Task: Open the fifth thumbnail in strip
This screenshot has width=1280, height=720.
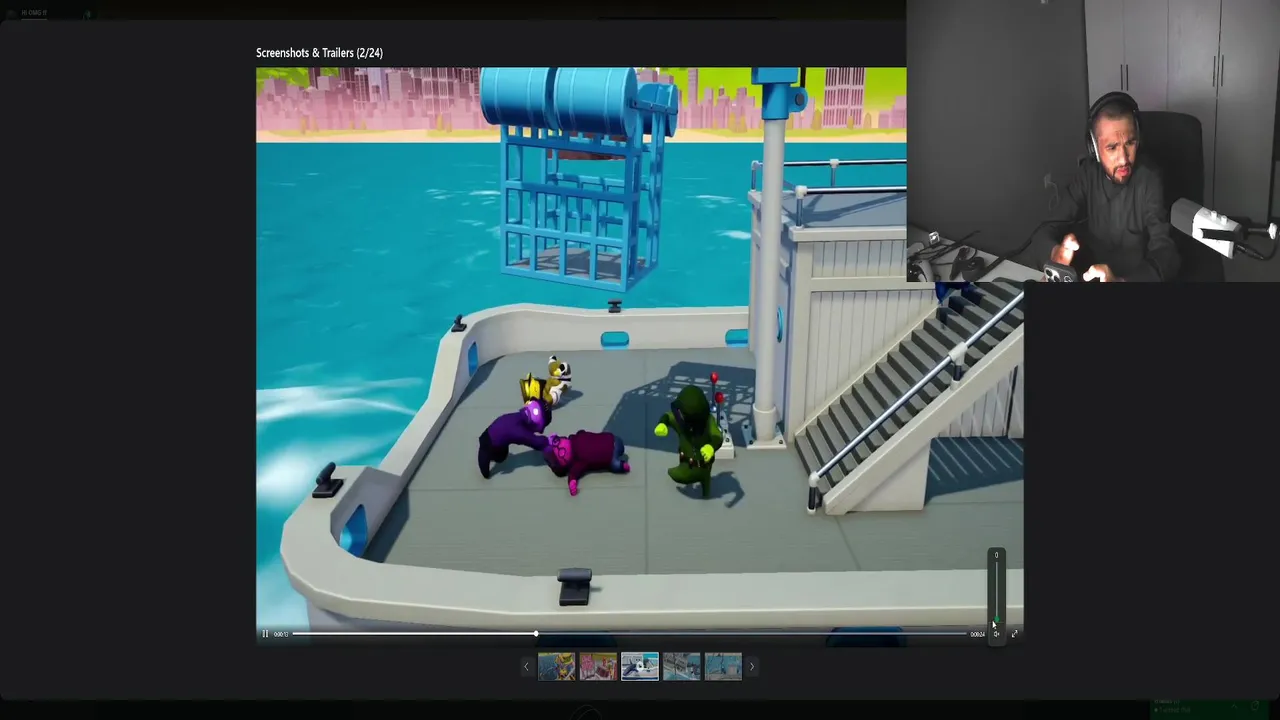Action: click(x=723, y=667)
